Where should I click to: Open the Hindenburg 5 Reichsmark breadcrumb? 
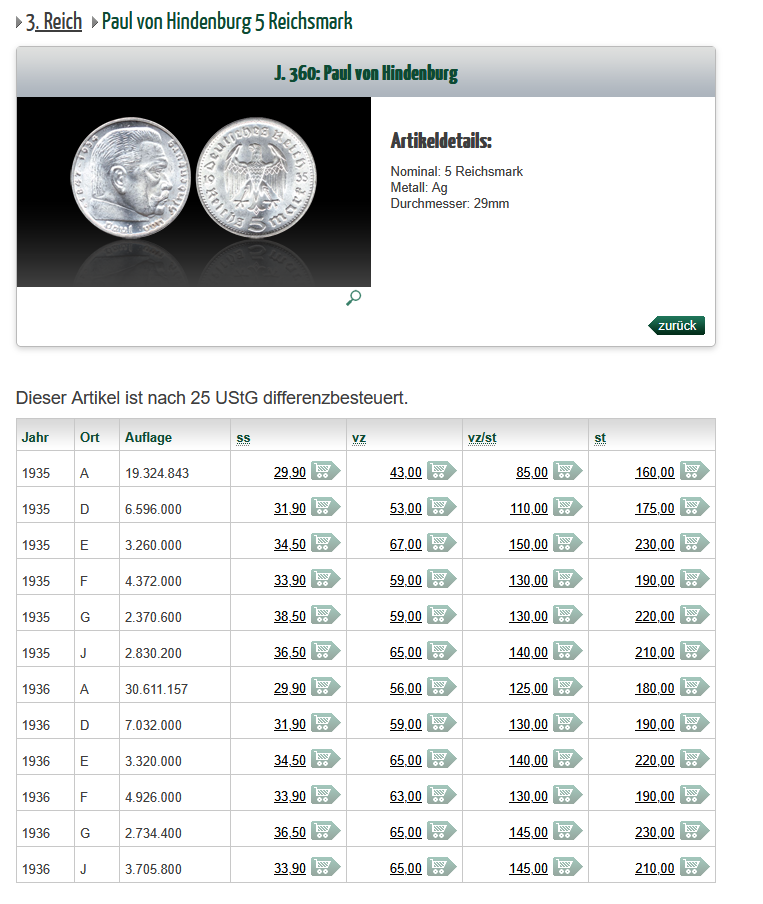tap(227, 22)
